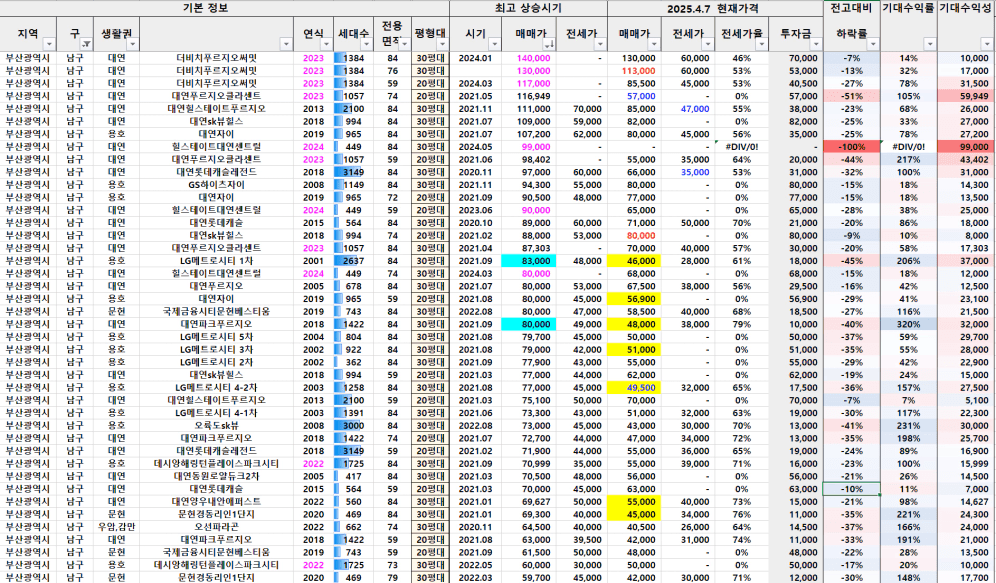996x583 pixels.
Task: Click the selected -10% drop rate cell
Action: (851, 489)
